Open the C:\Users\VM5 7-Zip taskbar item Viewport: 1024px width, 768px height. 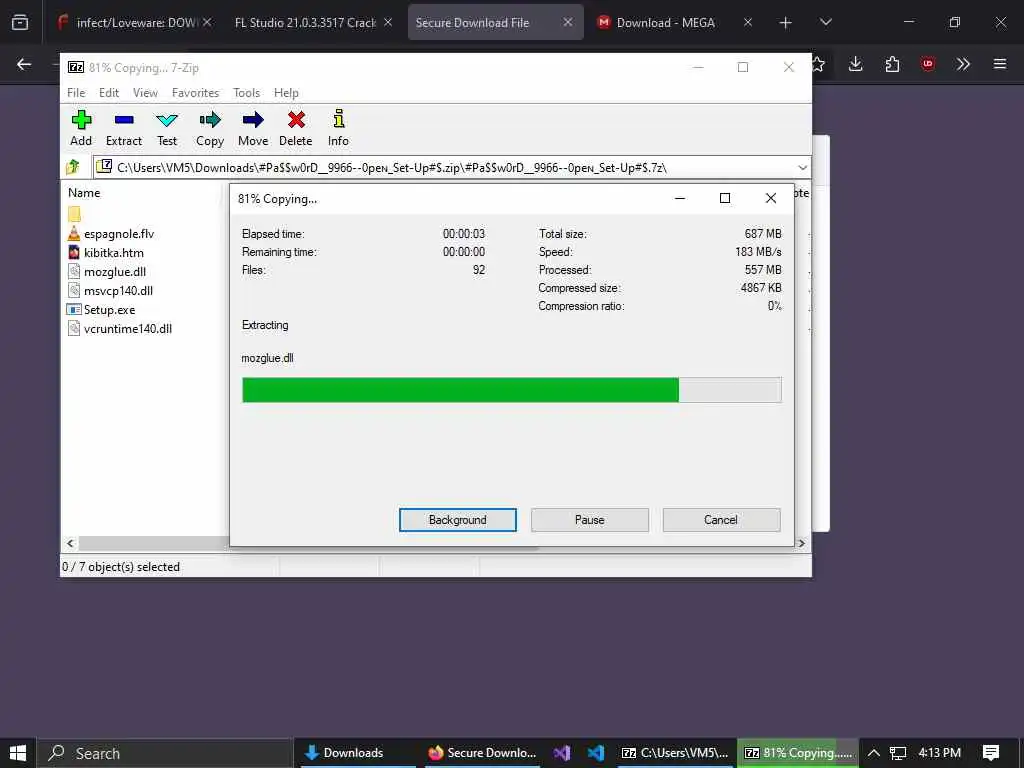pyautogui.click(x=675, y=753)
